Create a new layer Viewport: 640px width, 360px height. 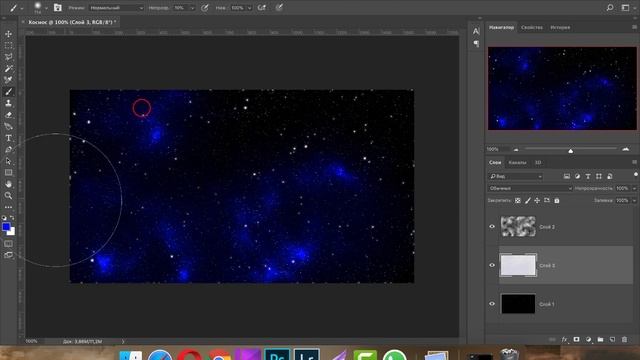pos(612,339)
